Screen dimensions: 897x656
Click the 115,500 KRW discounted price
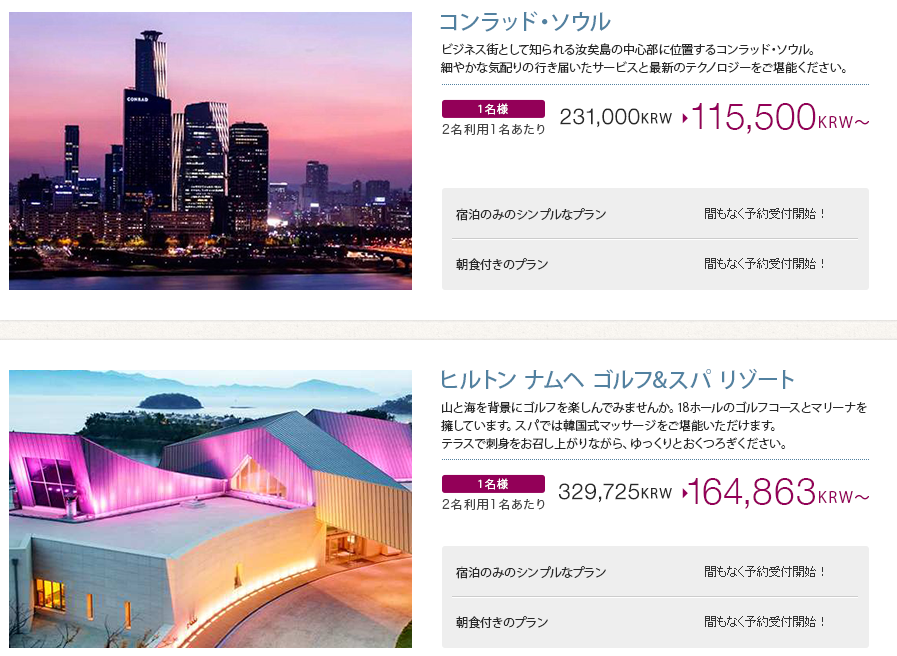780,117
